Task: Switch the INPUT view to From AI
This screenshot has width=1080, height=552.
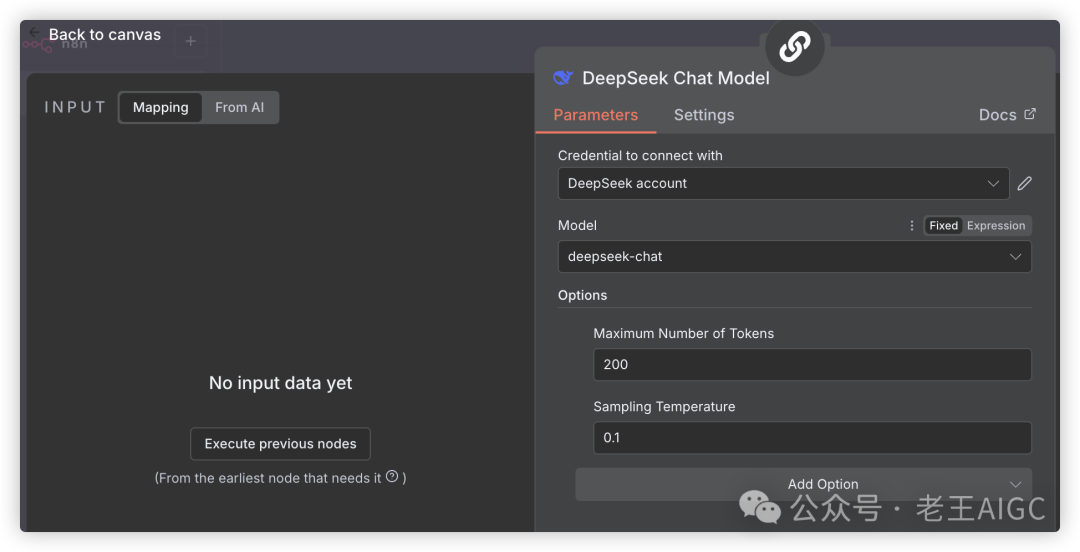Action: coord(240,108)
